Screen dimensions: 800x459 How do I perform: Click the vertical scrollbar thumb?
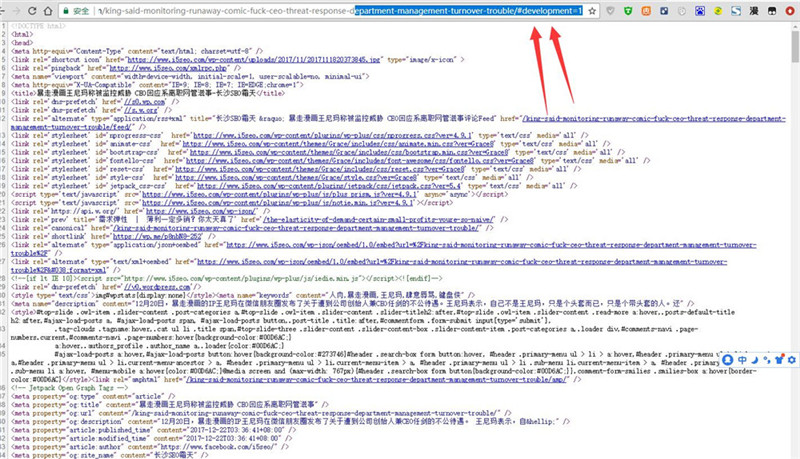pos(795,46)
